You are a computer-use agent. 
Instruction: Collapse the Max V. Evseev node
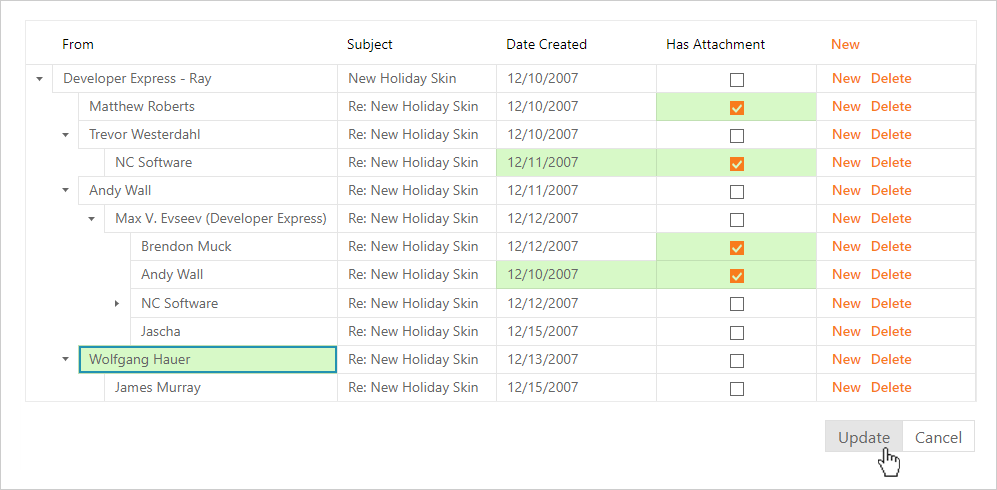click(91, 218)
